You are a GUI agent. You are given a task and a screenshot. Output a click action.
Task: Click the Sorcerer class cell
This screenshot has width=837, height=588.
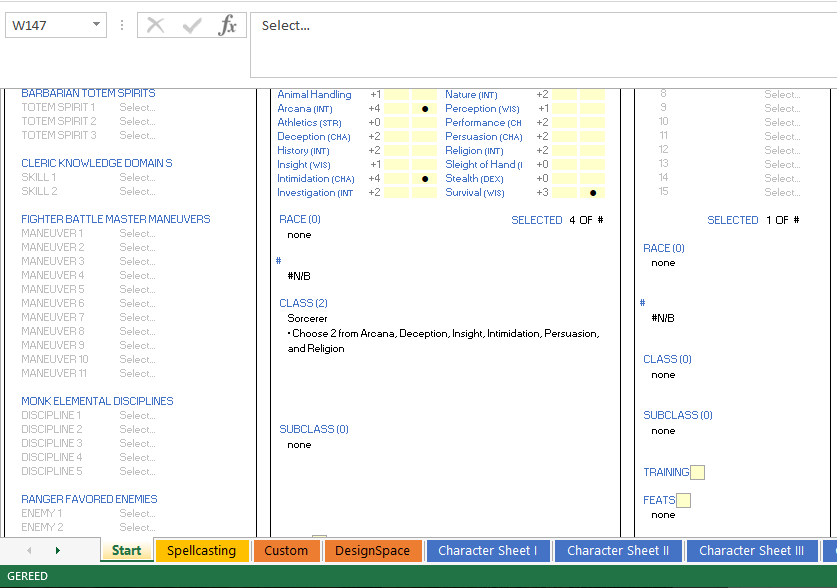pos(307,319)
